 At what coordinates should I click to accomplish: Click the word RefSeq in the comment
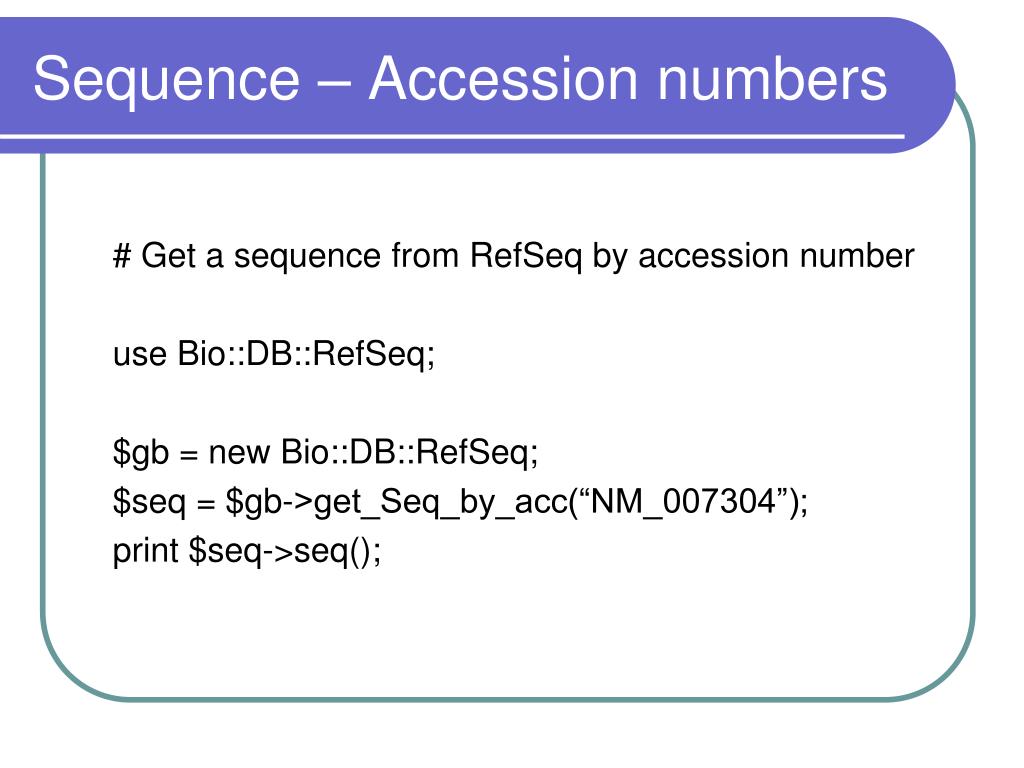click(x=525, y=256)
